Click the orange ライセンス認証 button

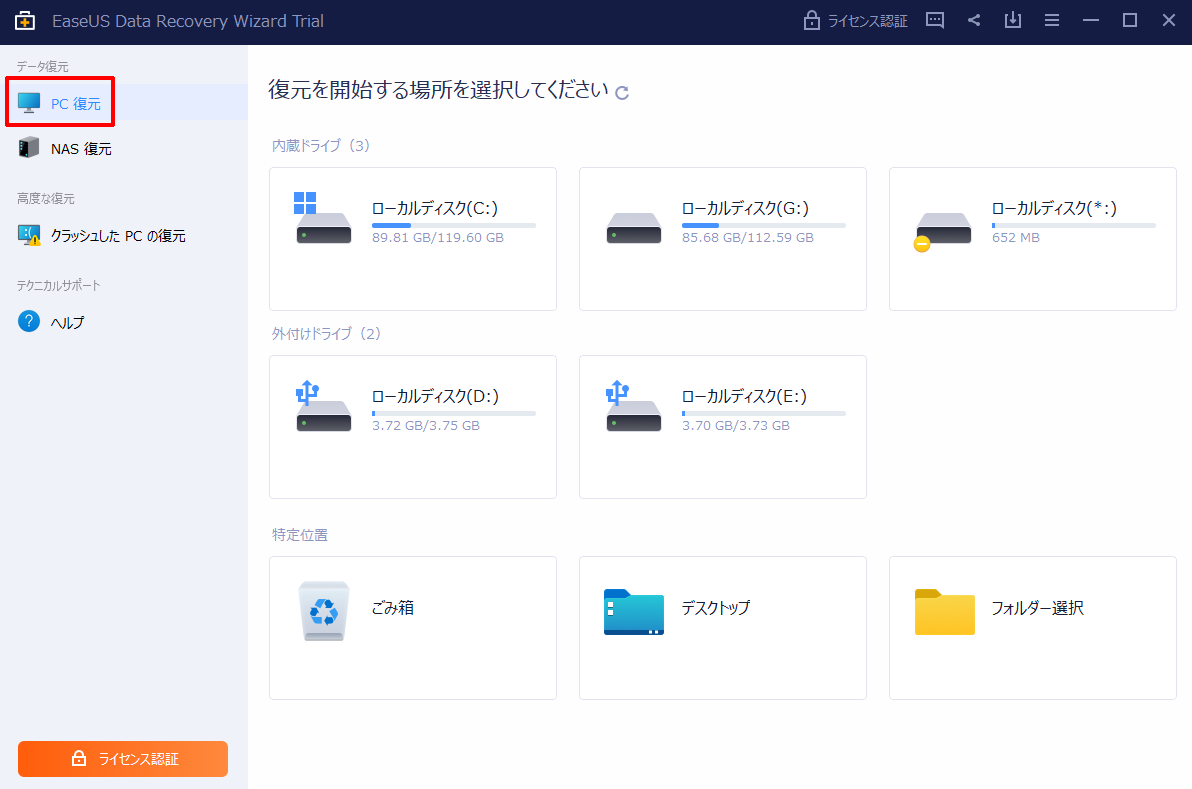coord(123,759)
